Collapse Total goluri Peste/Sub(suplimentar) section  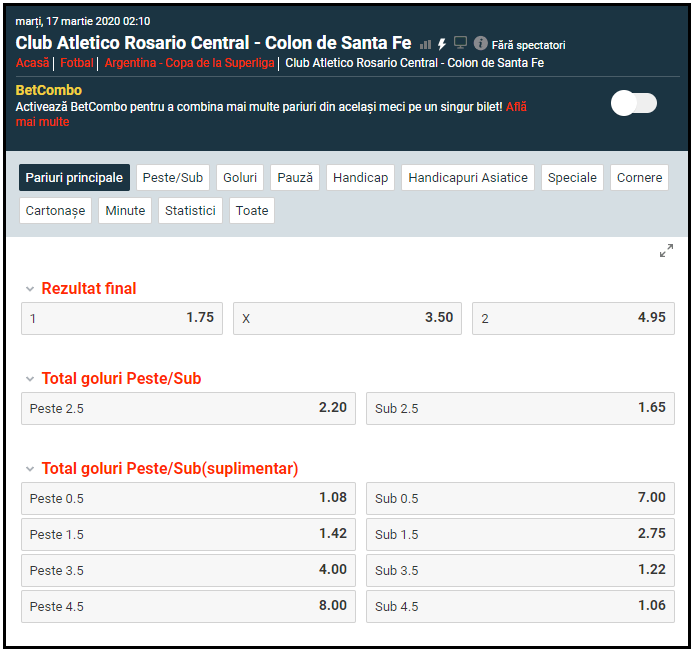[x=30, y=469]
